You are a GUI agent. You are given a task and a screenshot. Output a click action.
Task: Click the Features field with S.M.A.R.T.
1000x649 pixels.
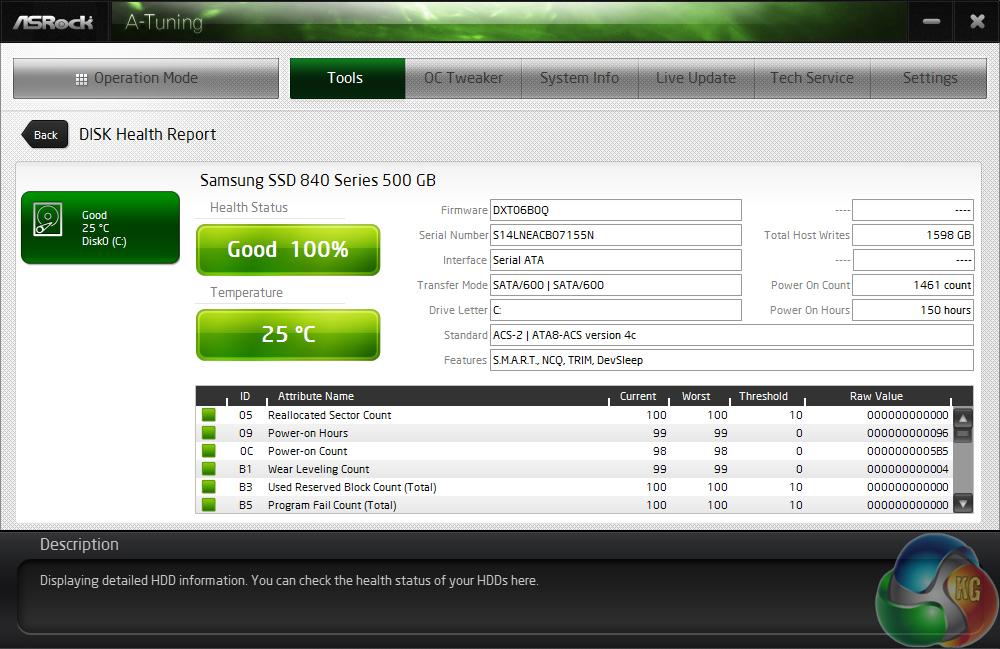coord(732,360)
